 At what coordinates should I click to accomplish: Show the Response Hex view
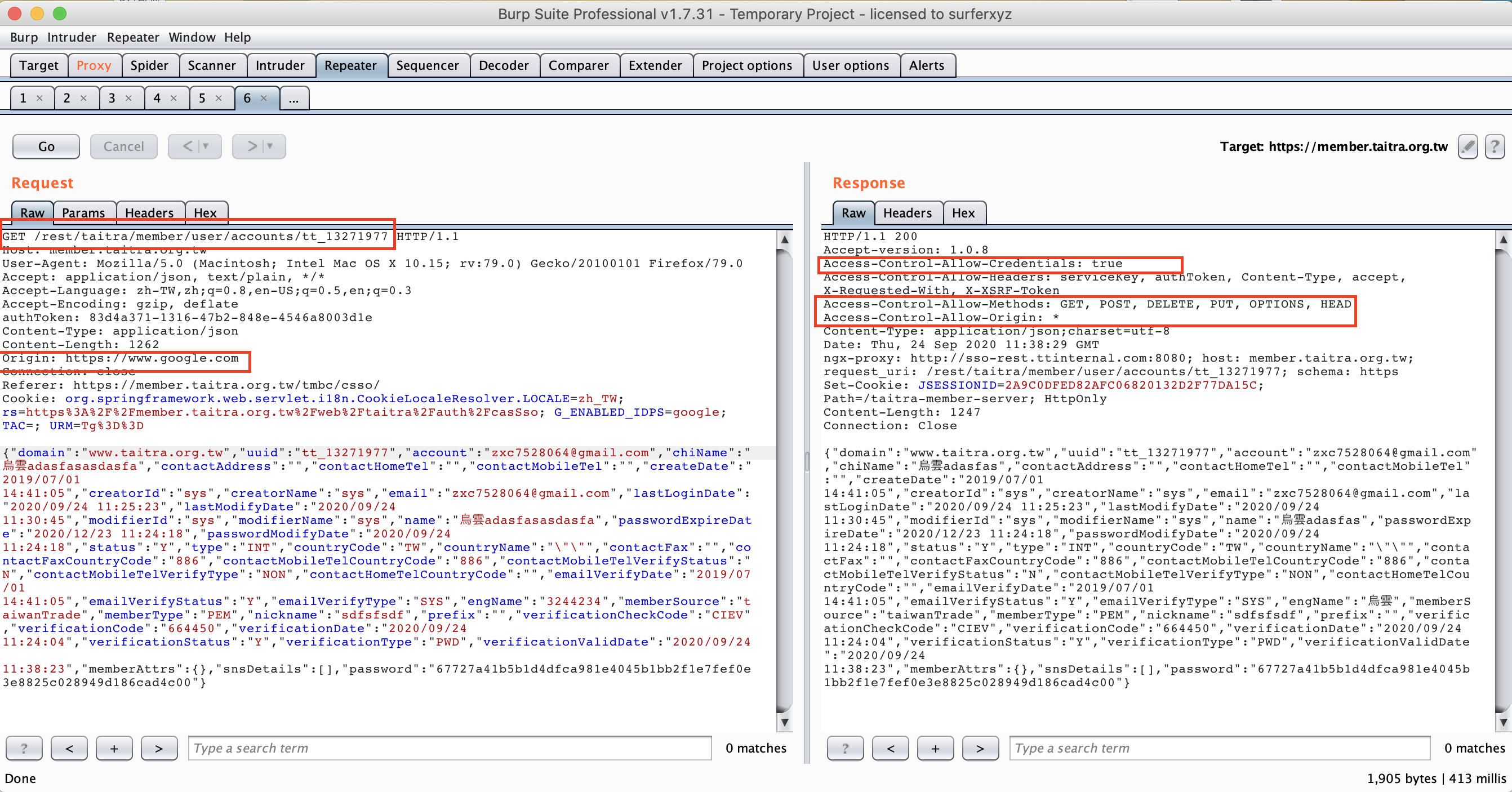[963, 212]
